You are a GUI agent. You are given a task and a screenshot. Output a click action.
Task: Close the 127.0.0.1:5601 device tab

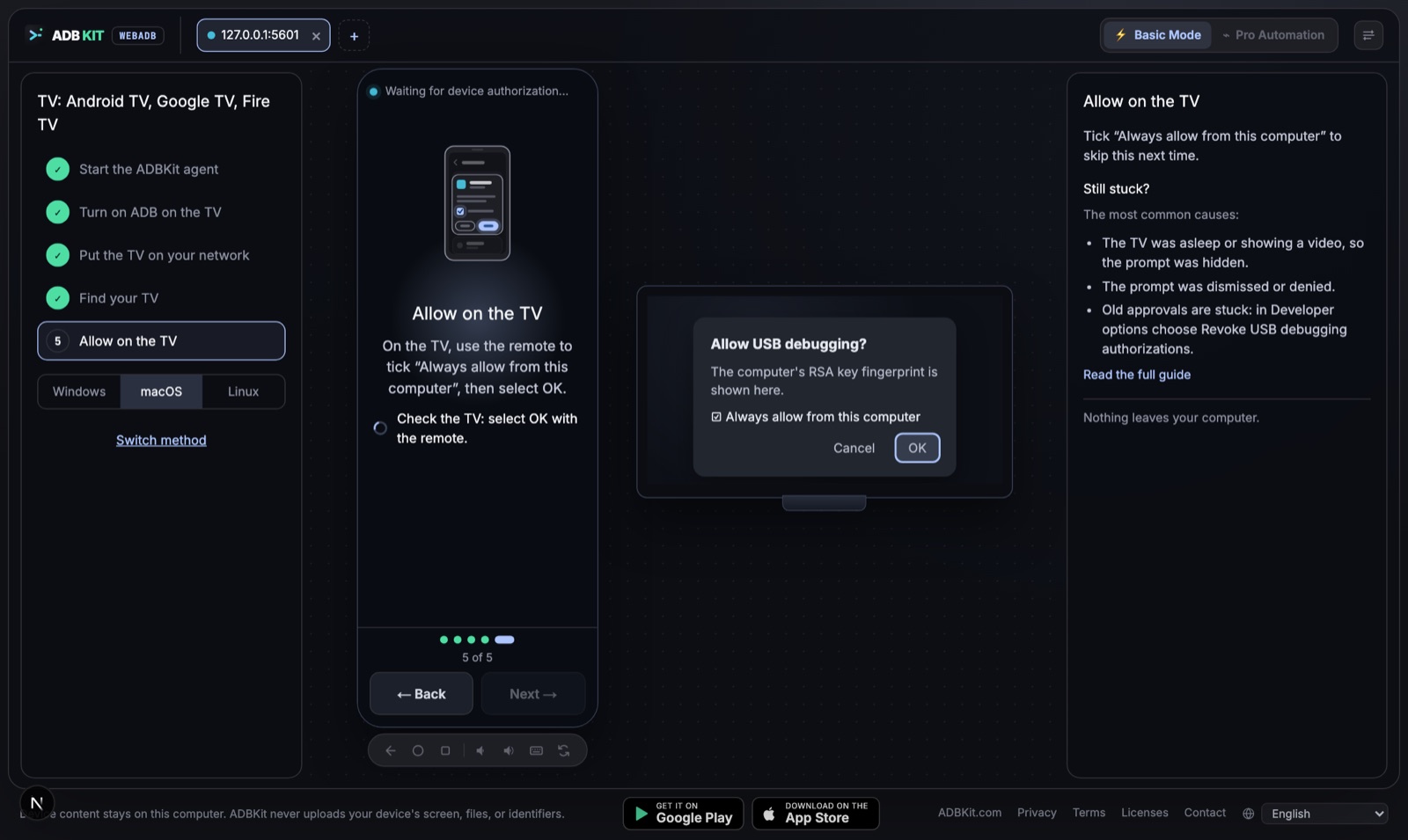[316, 36]
